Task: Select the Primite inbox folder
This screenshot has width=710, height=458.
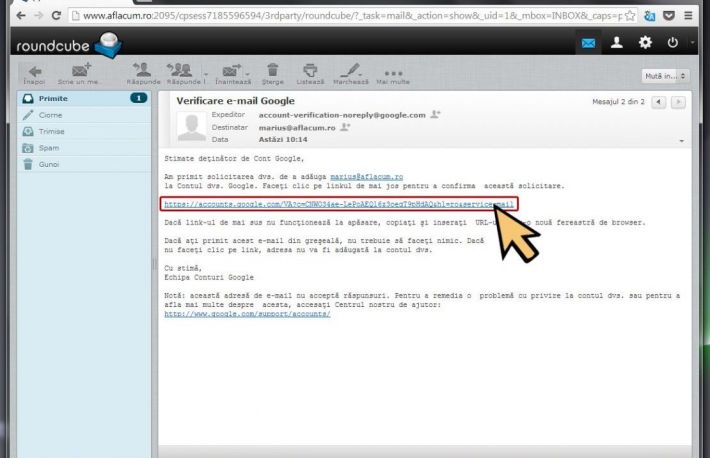Action: click(x=54, y=99)
